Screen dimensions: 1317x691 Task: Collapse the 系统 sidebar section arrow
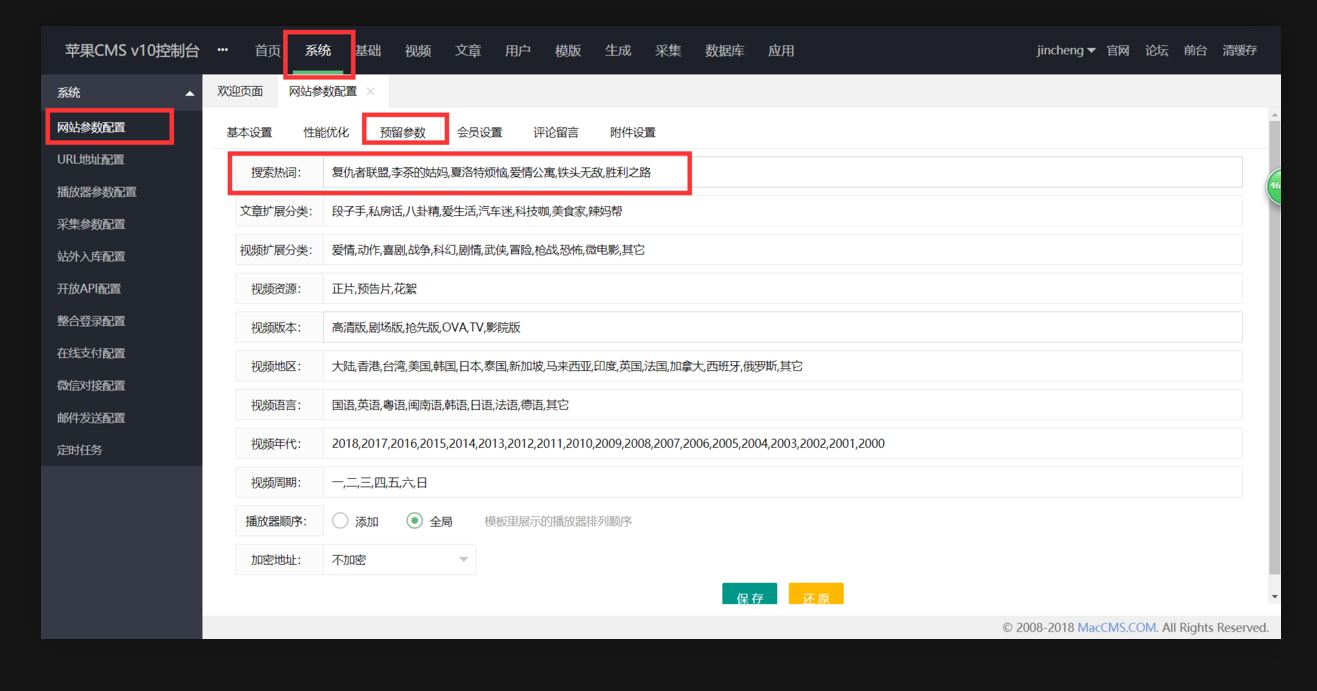[x=190, y=93]
